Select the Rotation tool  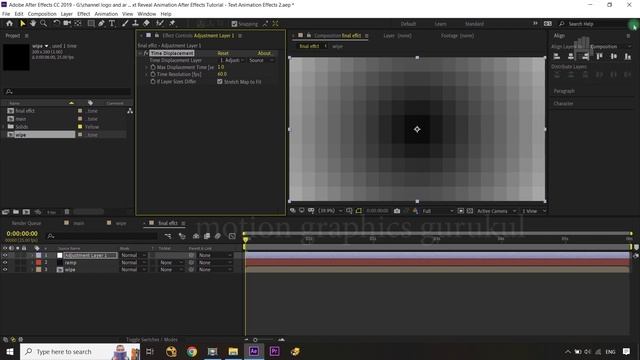click(x=56, y=24)
